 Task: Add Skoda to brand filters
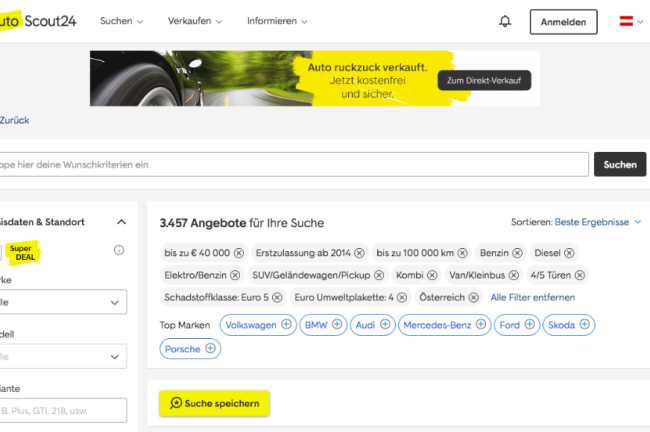(x=584, y=325)
